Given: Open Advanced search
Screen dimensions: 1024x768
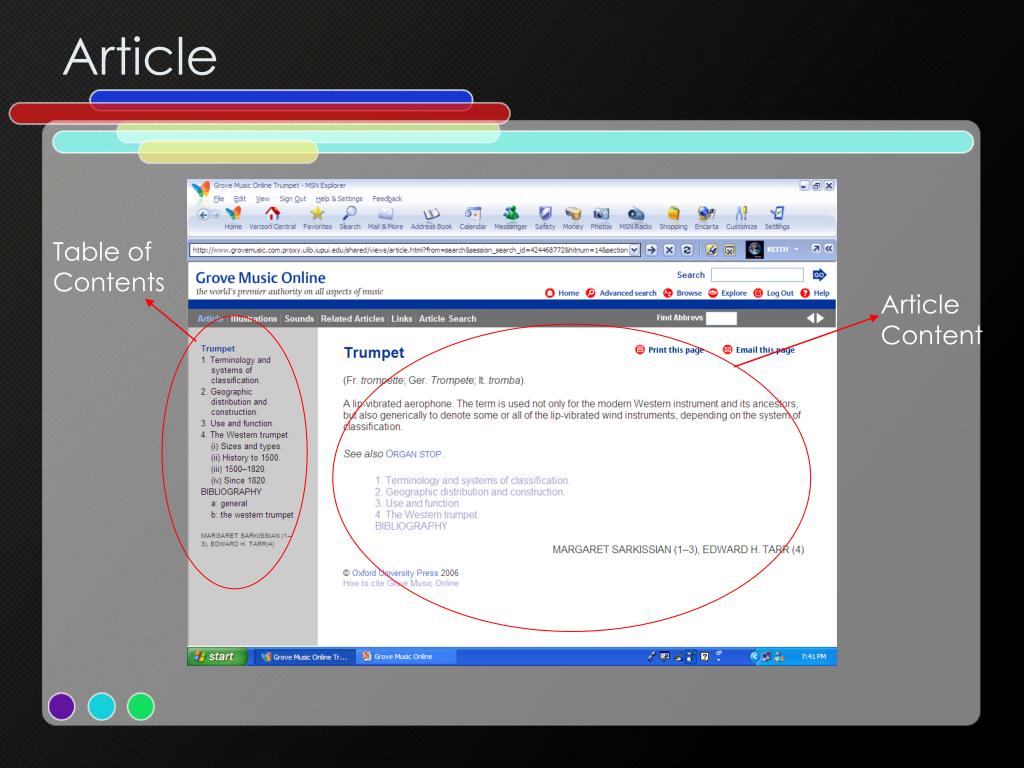Looking at the screenshot, I should click(621, 293).
